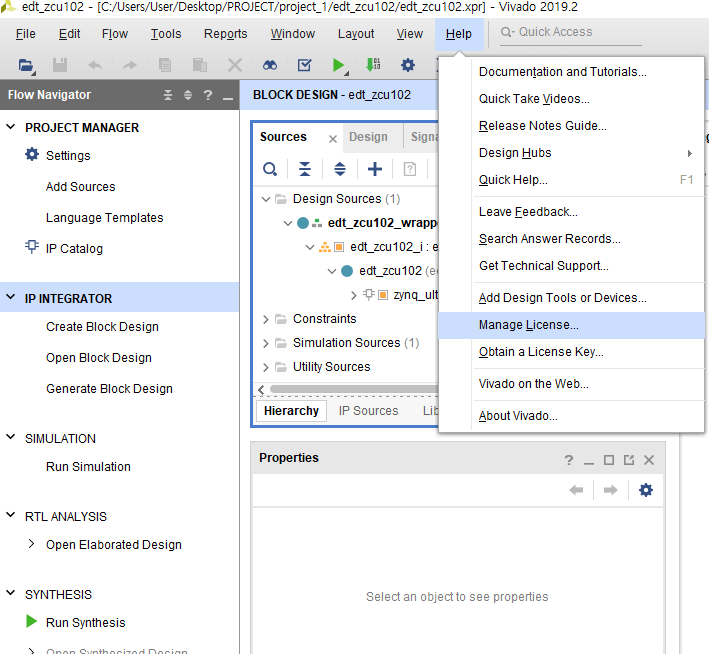This screenshot has width=709, height=654.
Task: Collapse the SIMULATION section
Action: [x=11, y=437]
